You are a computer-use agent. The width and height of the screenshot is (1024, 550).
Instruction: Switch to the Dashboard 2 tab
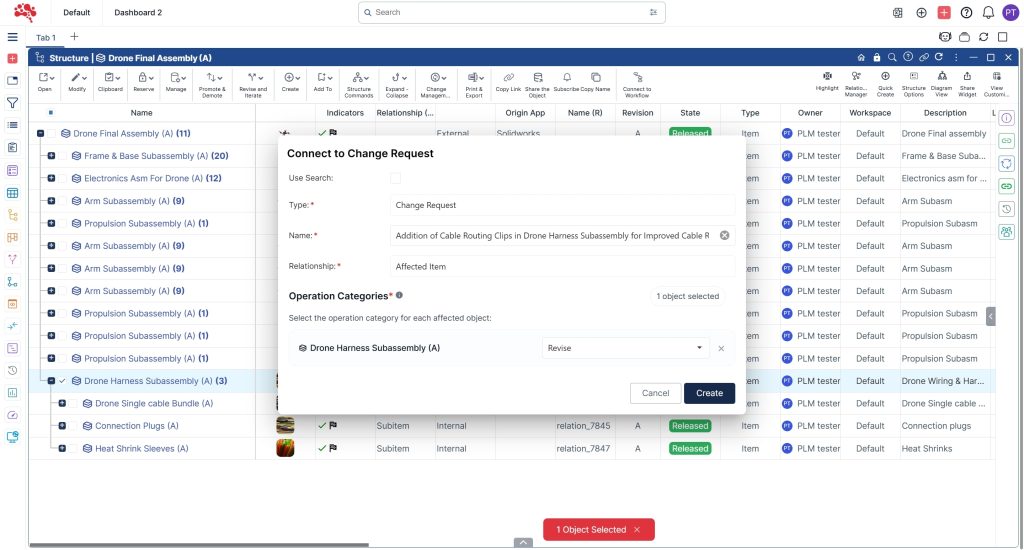coord(138,12)
